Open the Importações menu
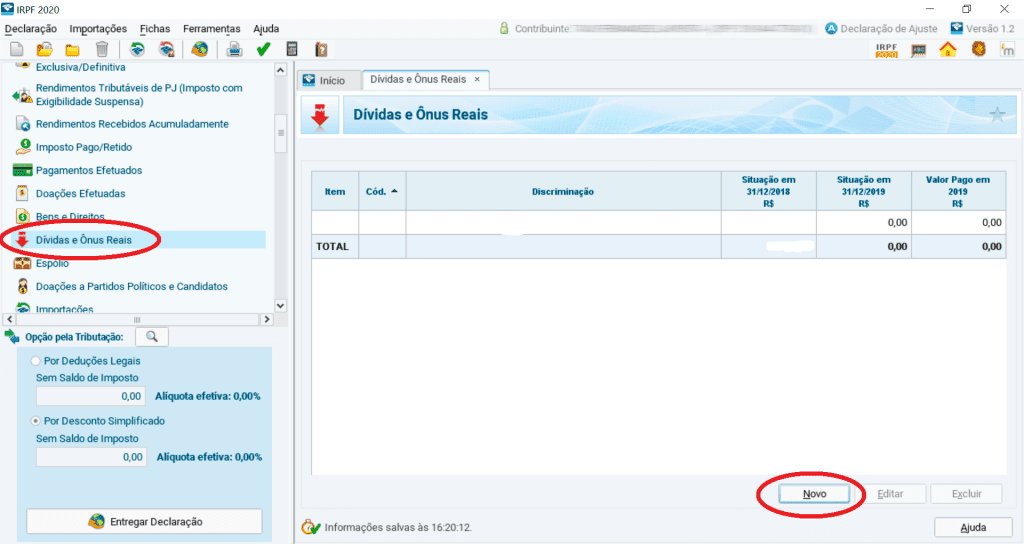 tap(98, 29)
